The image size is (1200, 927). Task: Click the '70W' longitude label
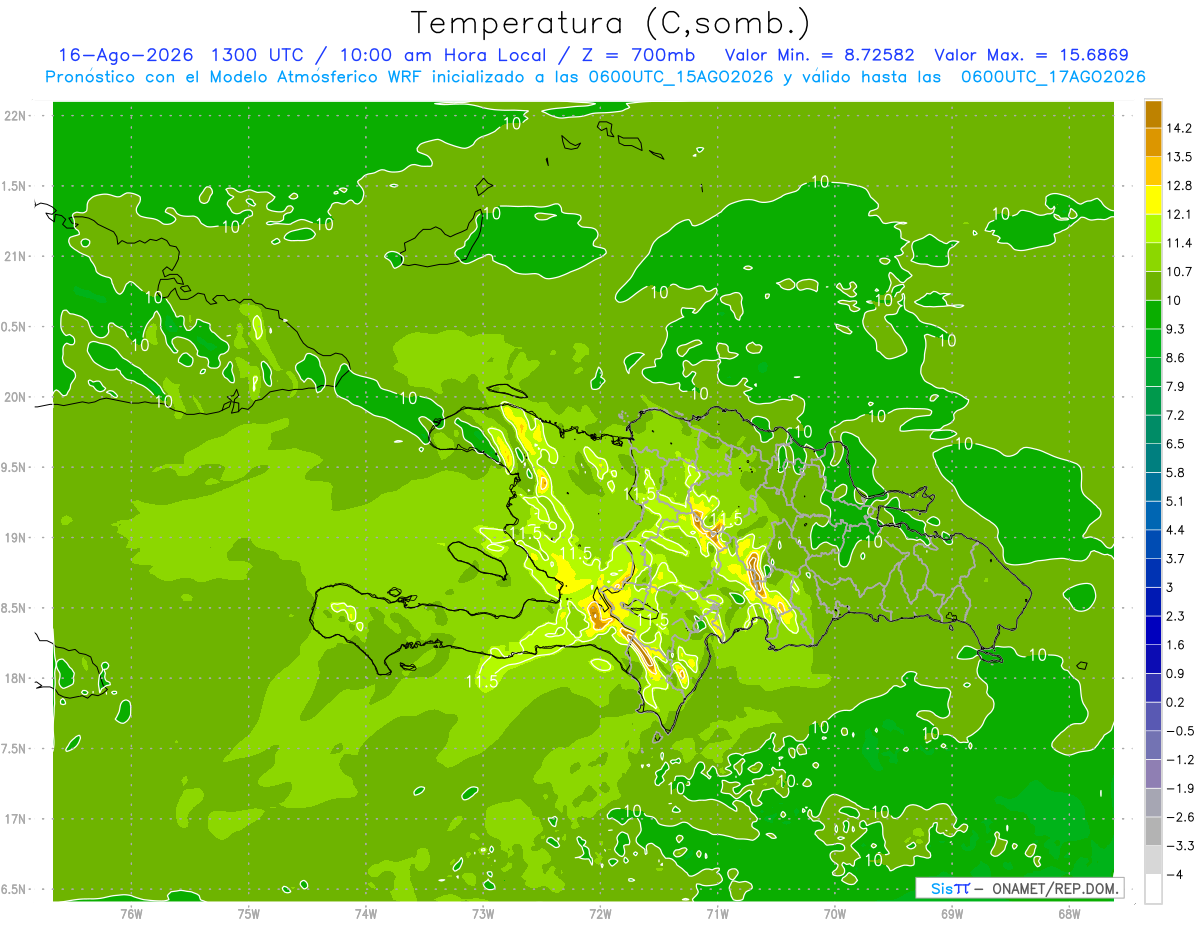835,914
